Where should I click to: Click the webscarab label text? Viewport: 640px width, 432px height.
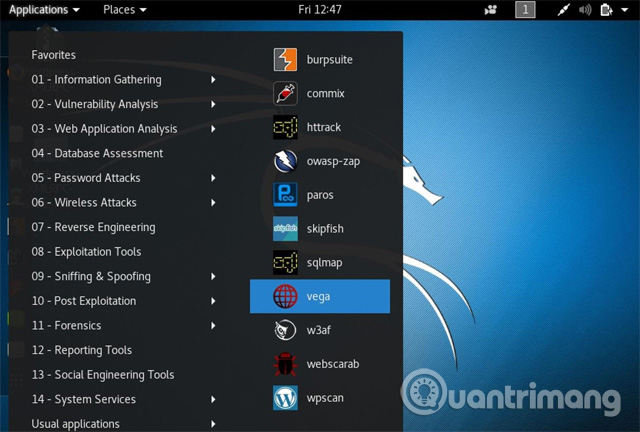[x=333, y=364]
